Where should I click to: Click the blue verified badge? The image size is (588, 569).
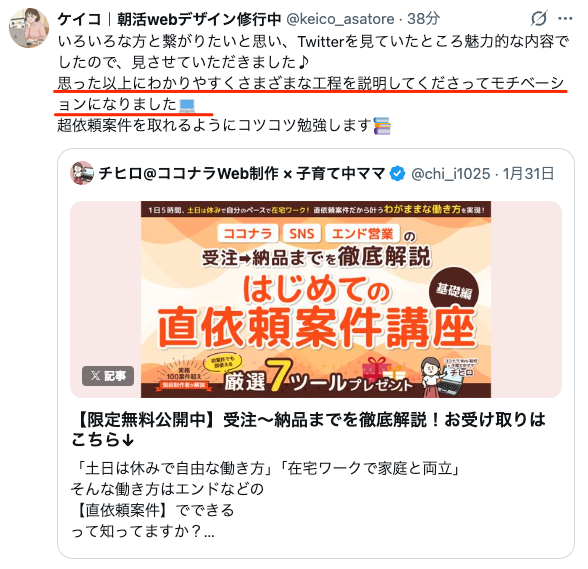397,174
